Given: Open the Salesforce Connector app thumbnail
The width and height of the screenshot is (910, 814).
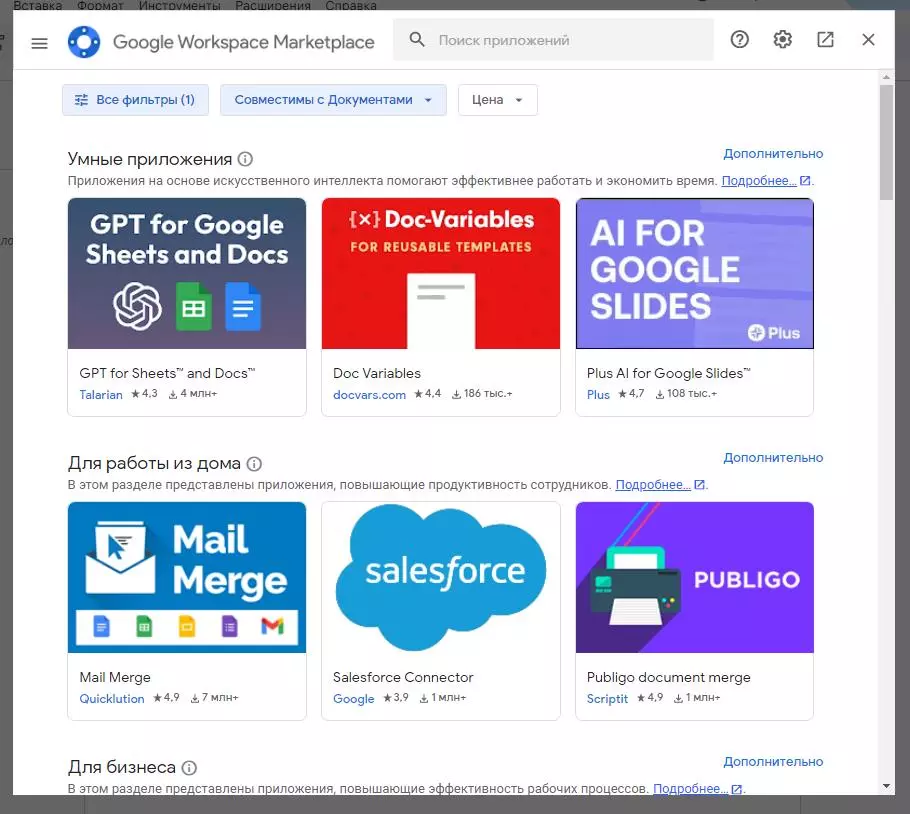Looking at the screenshot, I should pos(440,577).
